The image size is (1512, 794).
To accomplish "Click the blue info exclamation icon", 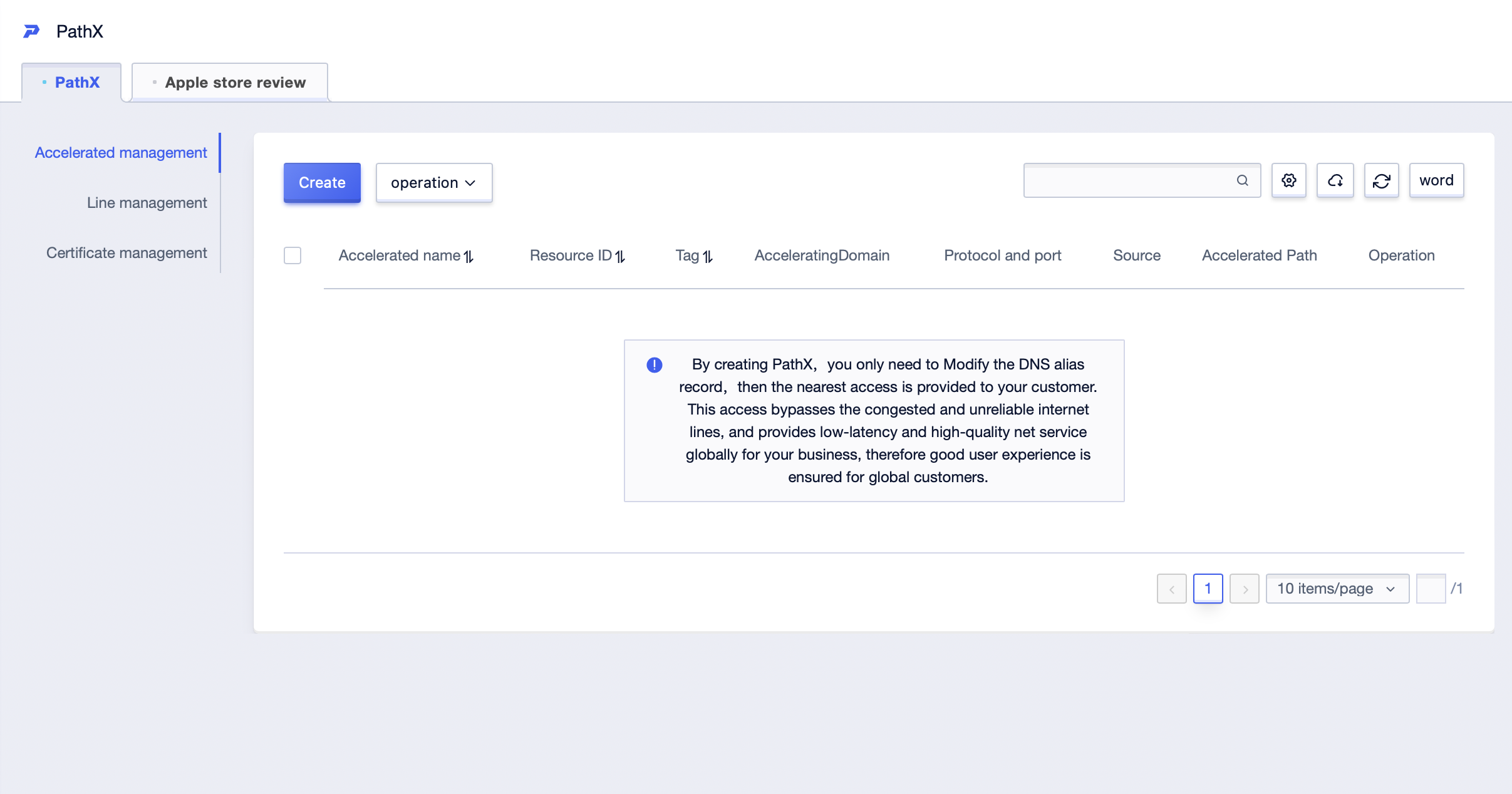I will point(655,365).
